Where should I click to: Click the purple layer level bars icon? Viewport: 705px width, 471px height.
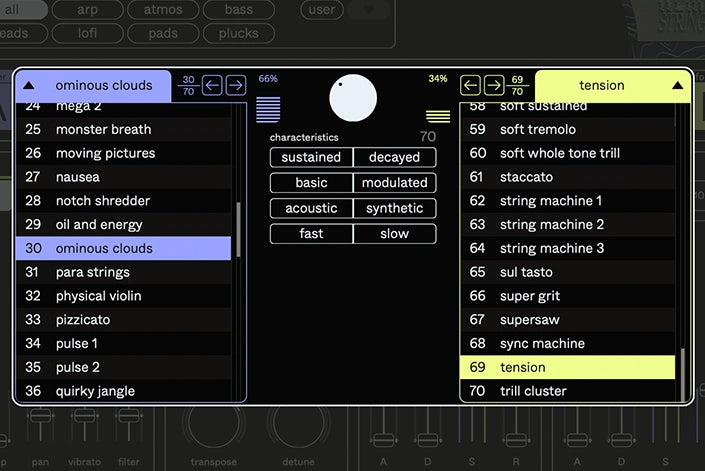[268, 109]
